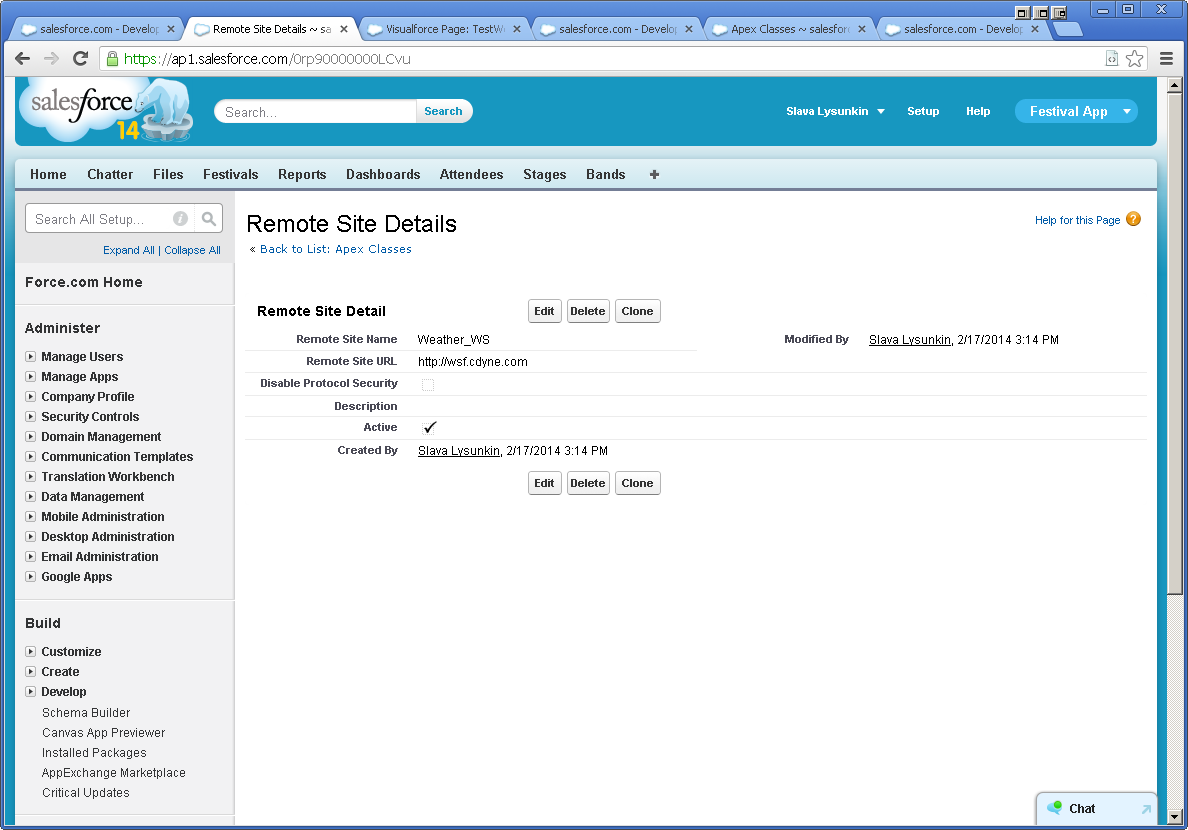Add a tab with the plus icon

(x=654, y=174)
